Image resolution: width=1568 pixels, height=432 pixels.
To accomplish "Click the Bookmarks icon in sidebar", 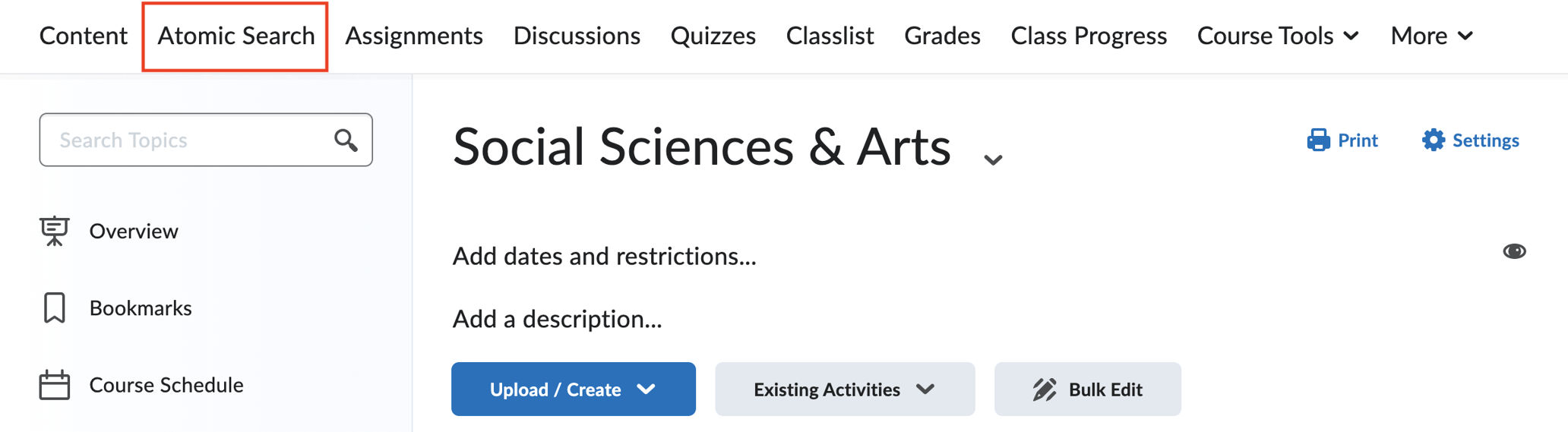I will coord(55,308).
